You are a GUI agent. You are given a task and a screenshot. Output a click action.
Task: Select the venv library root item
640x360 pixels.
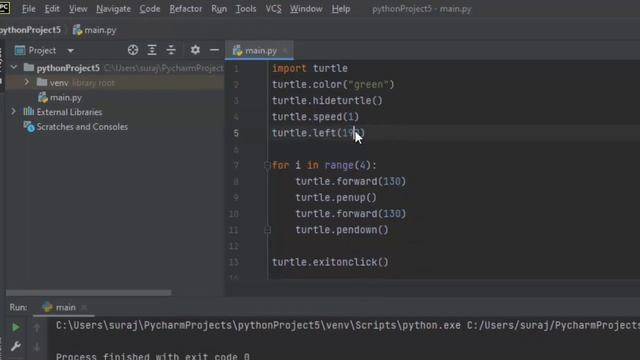click(x=115, y=83)
